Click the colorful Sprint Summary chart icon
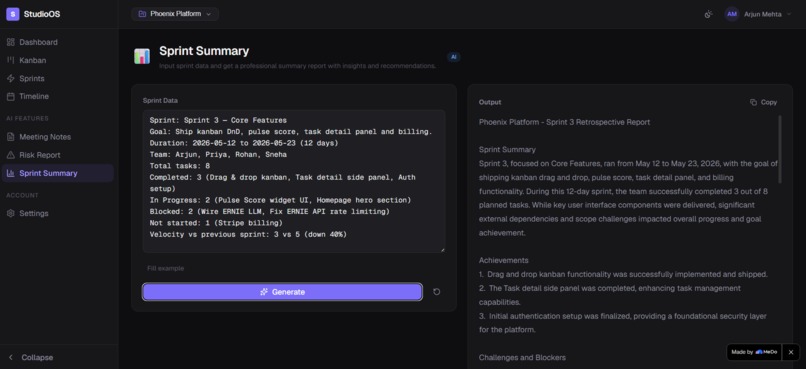 (x=142, y=56)
